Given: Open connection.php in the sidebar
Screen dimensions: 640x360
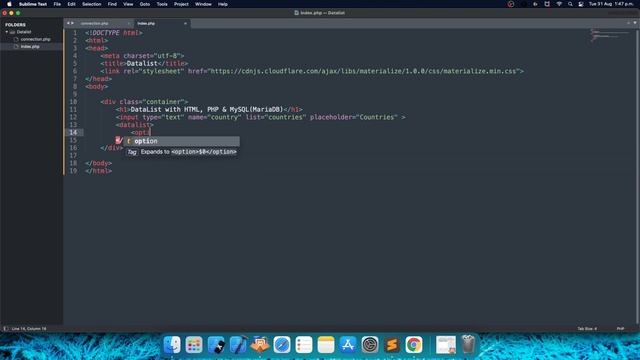Looking at the screenshot, I should tap(36, 39).
